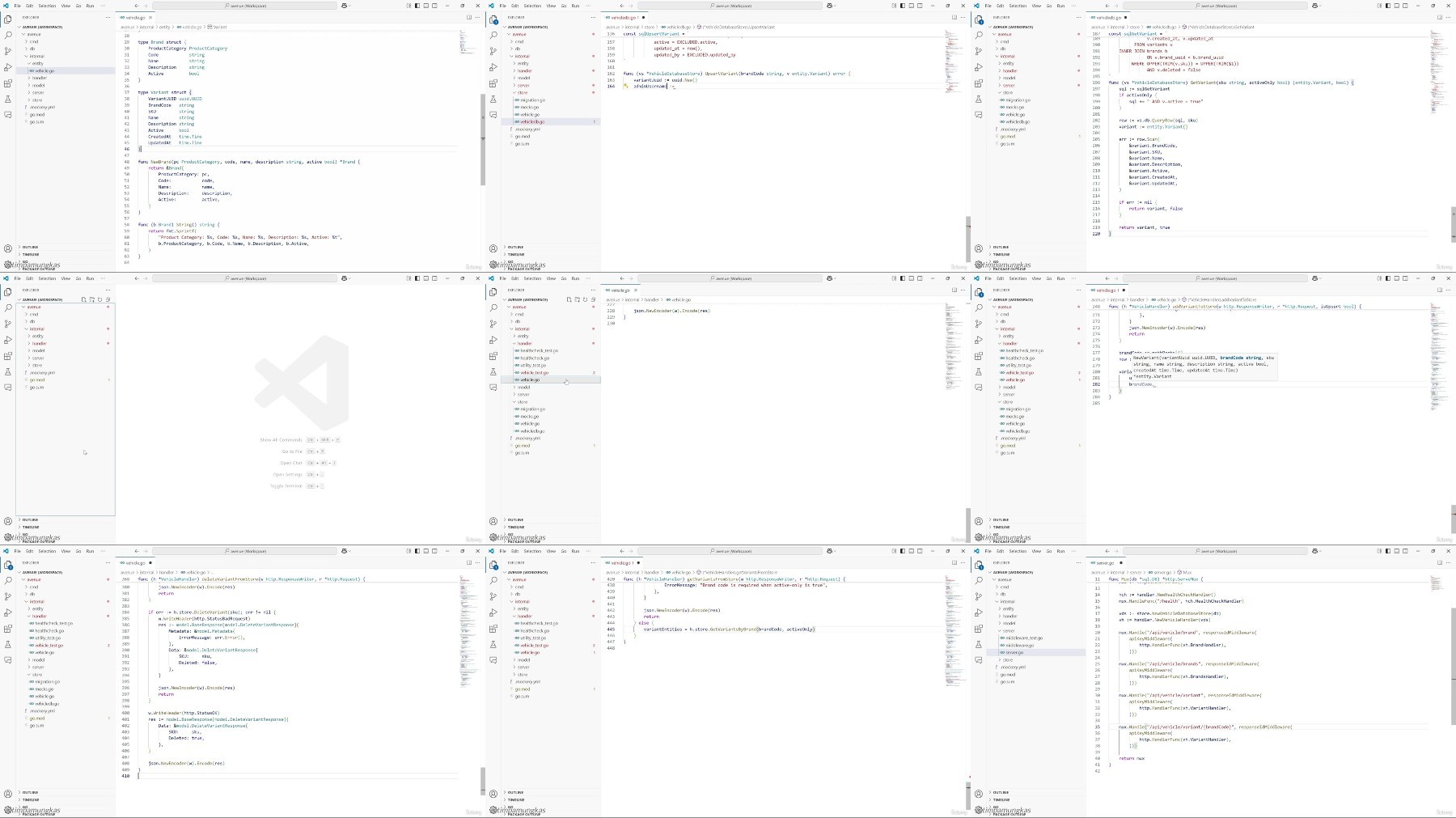Image resolution: width=1456 pixels, height=818 pixels.
Task: Open Run and Debug in the empty-editor window
Action: pos(8,340)
